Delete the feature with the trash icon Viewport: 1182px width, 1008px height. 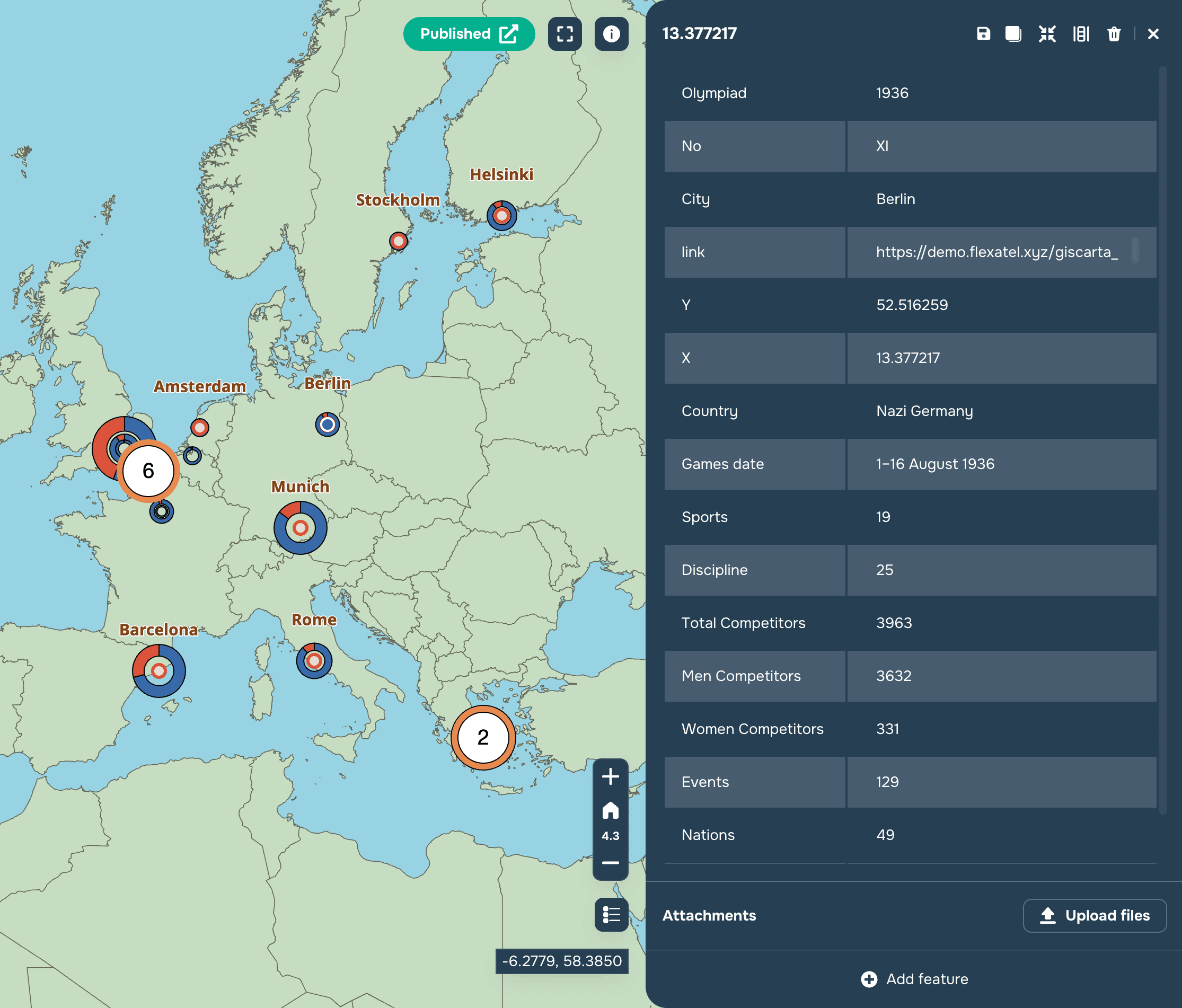[1114, 34]
